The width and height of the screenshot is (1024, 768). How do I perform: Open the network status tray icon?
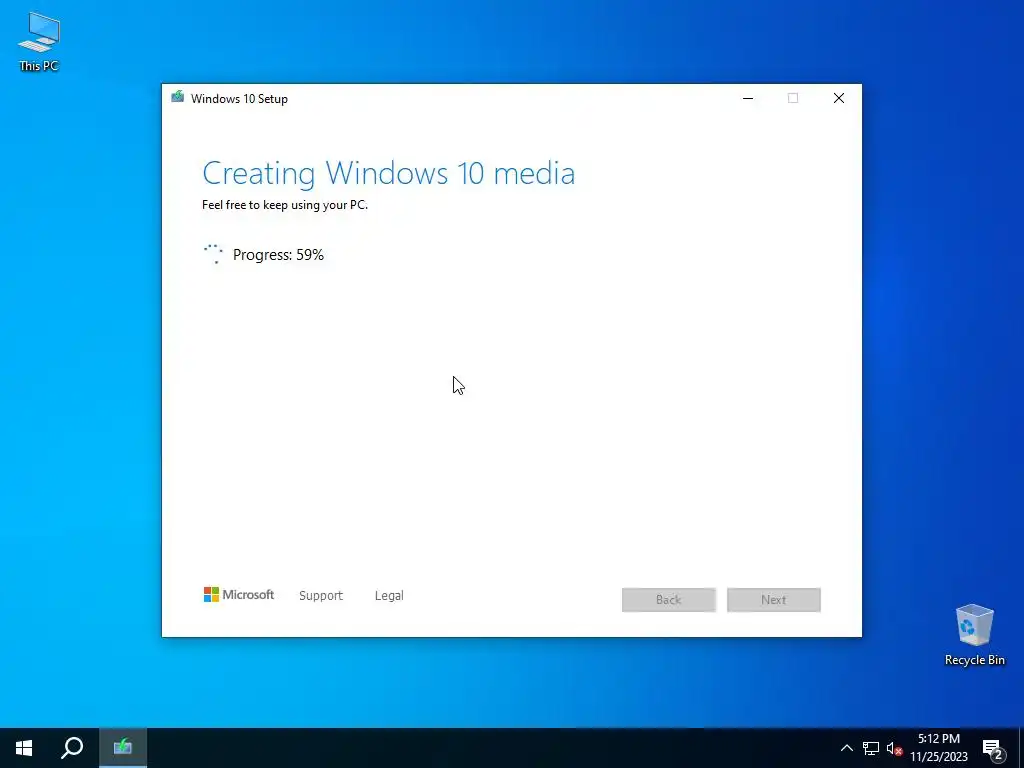(x=871, y=748)
